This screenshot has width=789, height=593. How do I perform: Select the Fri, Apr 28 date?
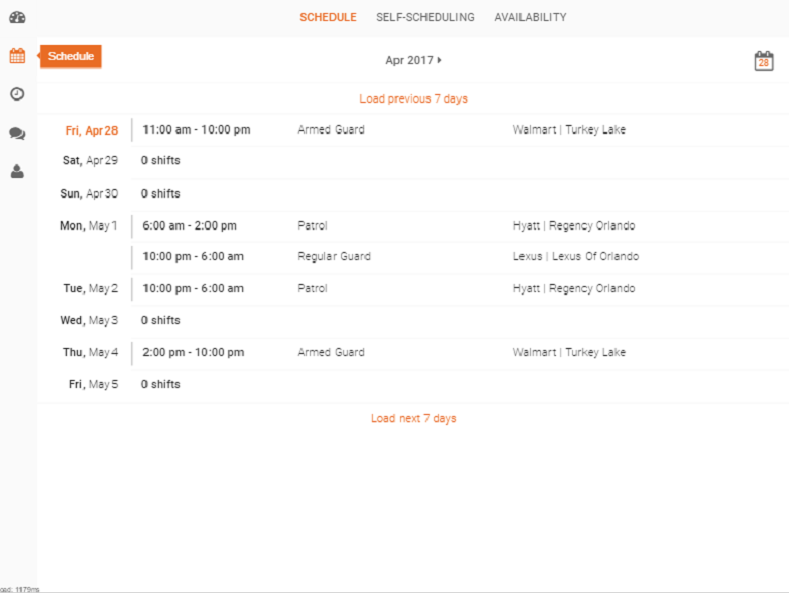pos(92,131)
